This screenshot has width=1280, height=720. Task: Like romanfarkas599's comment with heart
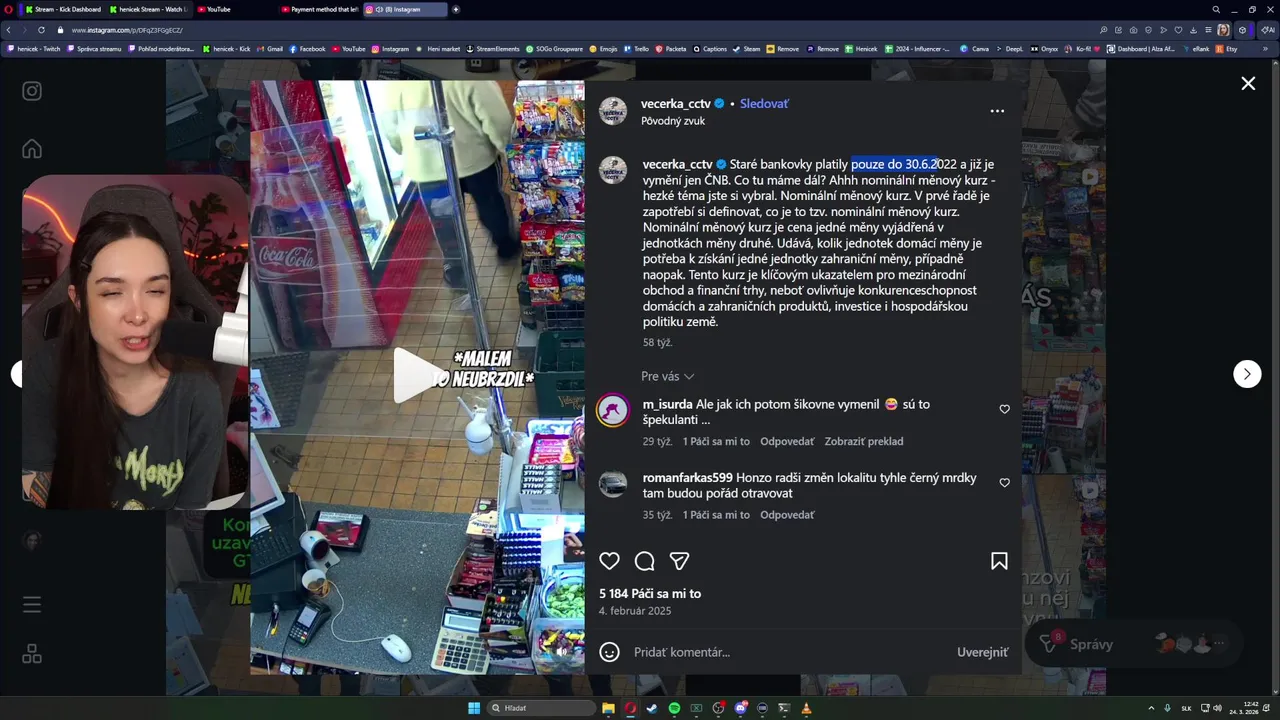tap(1005, 482)
